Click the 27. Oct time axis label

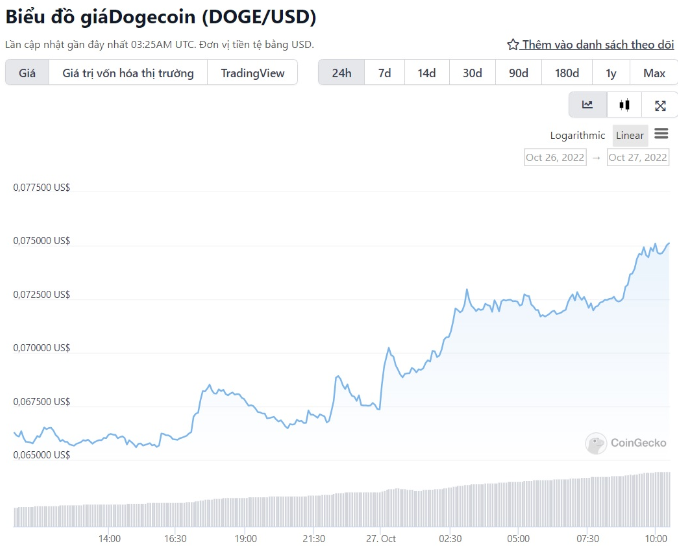[381, 539]
